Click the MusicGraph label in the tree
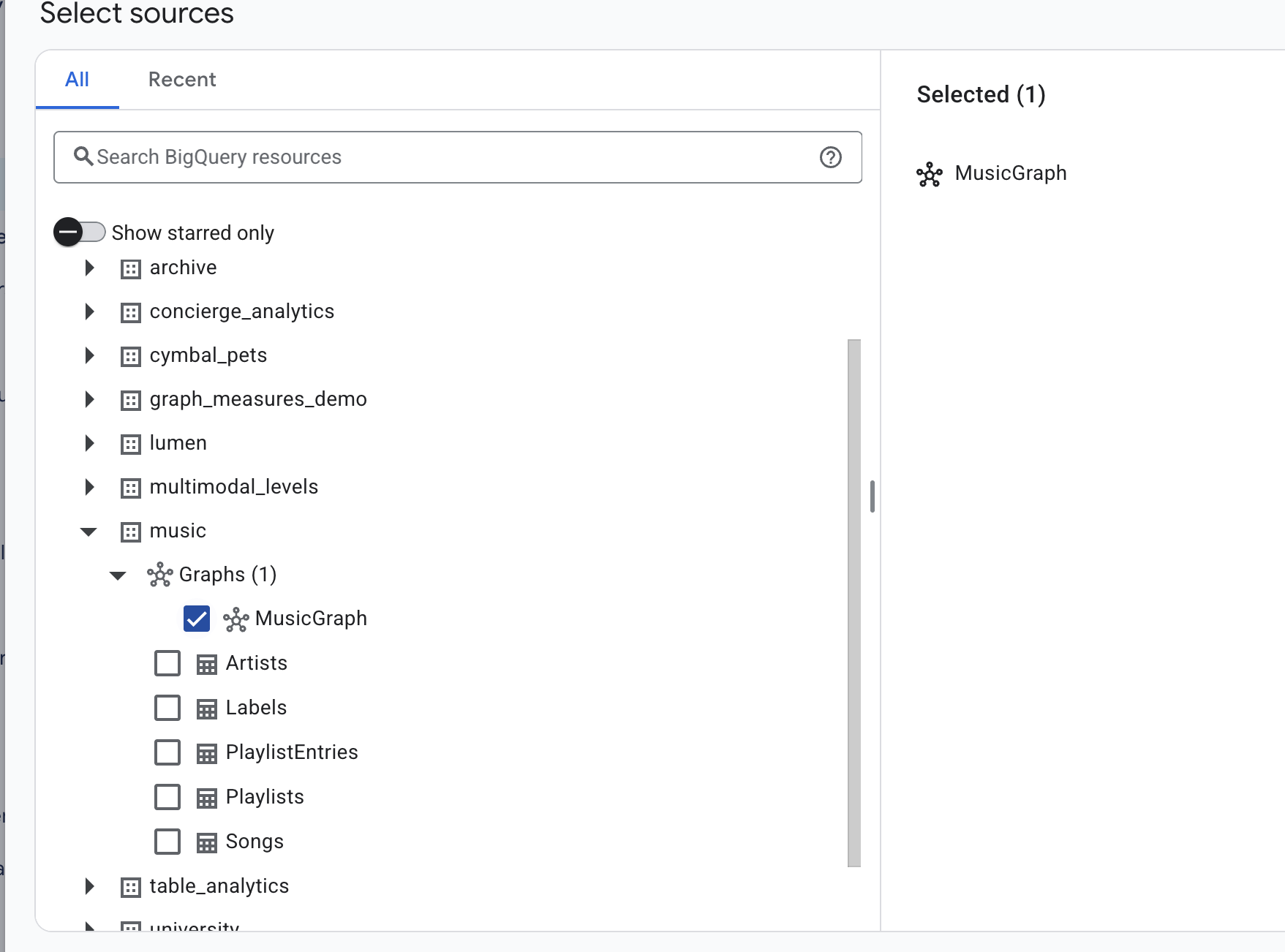The image size is (1285, 952). (x=312, y=619)
